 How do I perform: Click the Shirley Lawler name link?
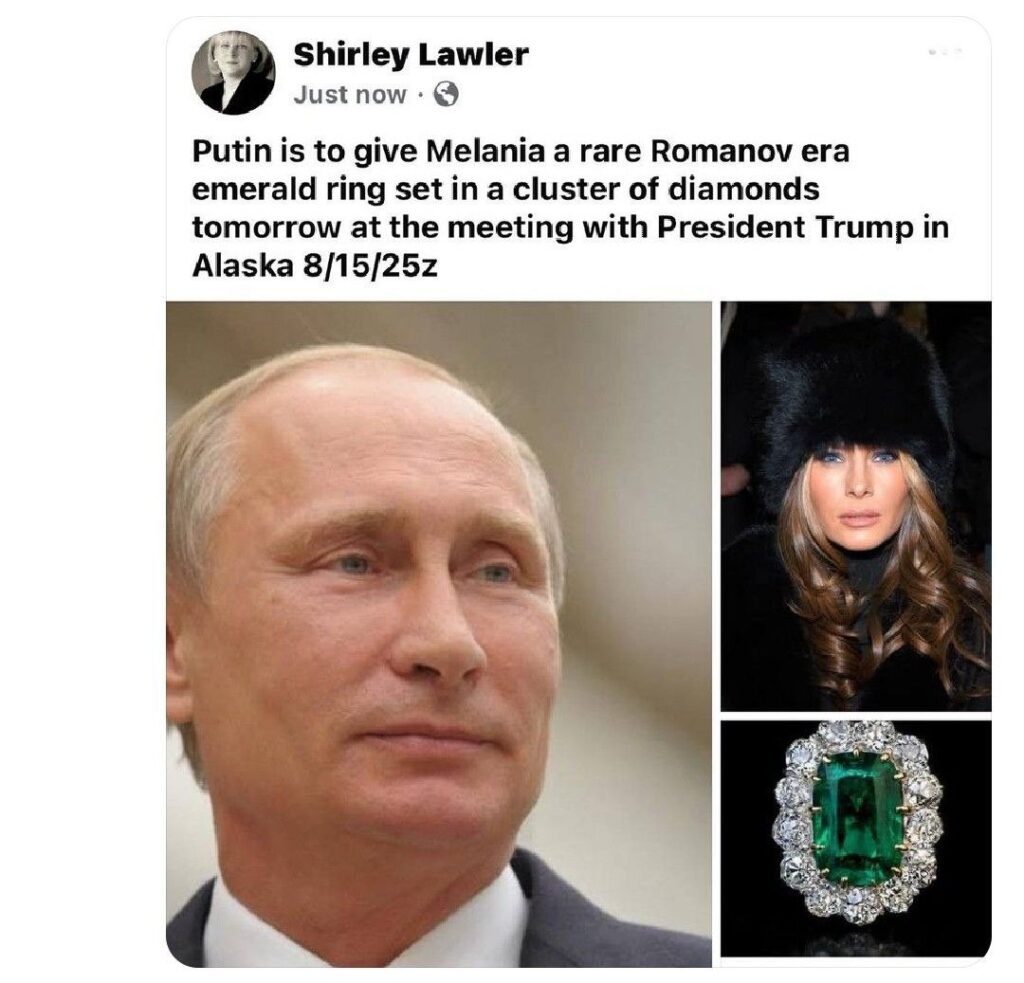click(411, 54)
